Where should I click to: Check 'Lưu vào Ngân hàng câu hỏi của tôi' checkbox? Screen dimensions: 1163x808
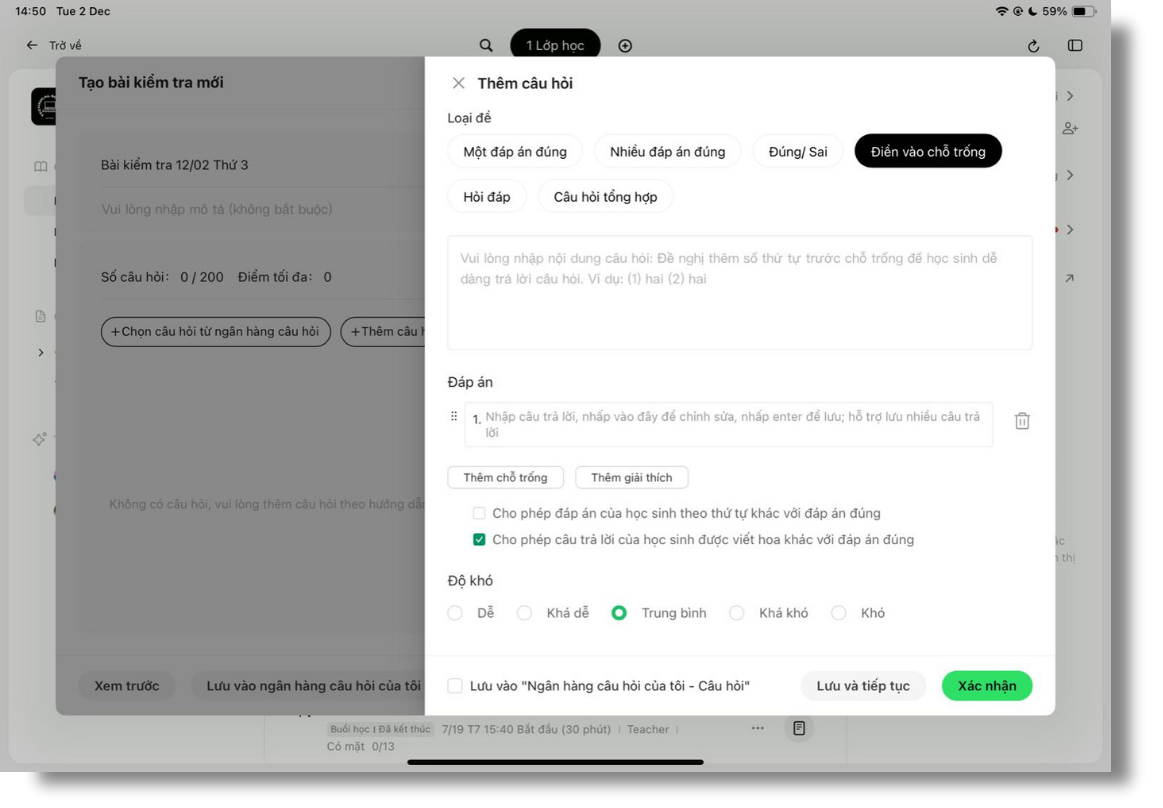click(x=455, y=686)
